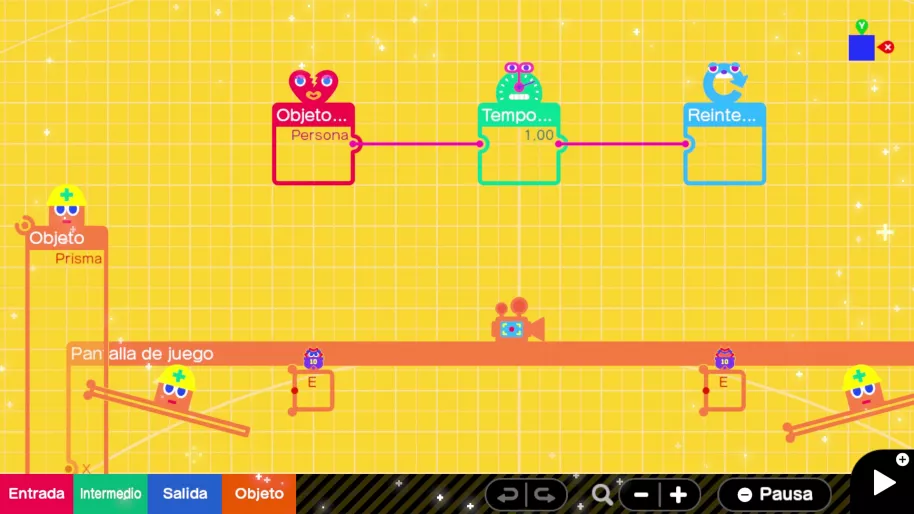The width and height of the screenshot is (914, 514).
Task: Click the right purple counter Nodon
Action: [725, 358]
